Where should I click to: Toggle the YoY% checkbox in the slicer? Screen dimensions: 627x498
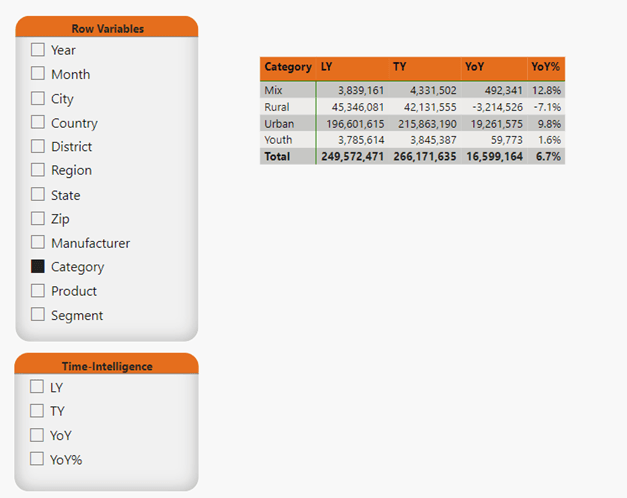point(37,459)
